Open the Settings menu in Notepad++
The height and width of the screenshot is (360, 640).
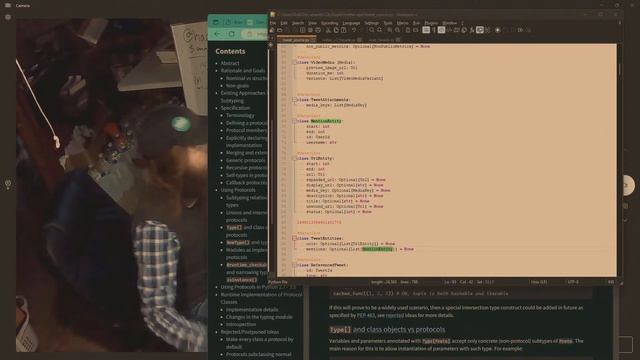371,23
